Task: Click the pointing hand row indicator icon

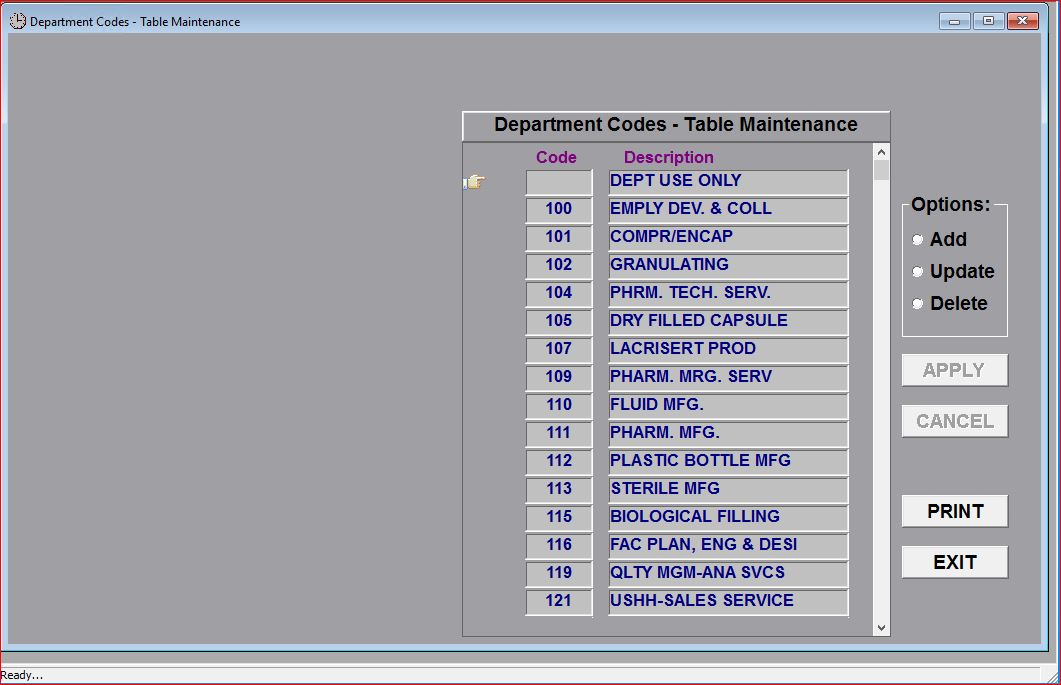Action: (474, 182)
